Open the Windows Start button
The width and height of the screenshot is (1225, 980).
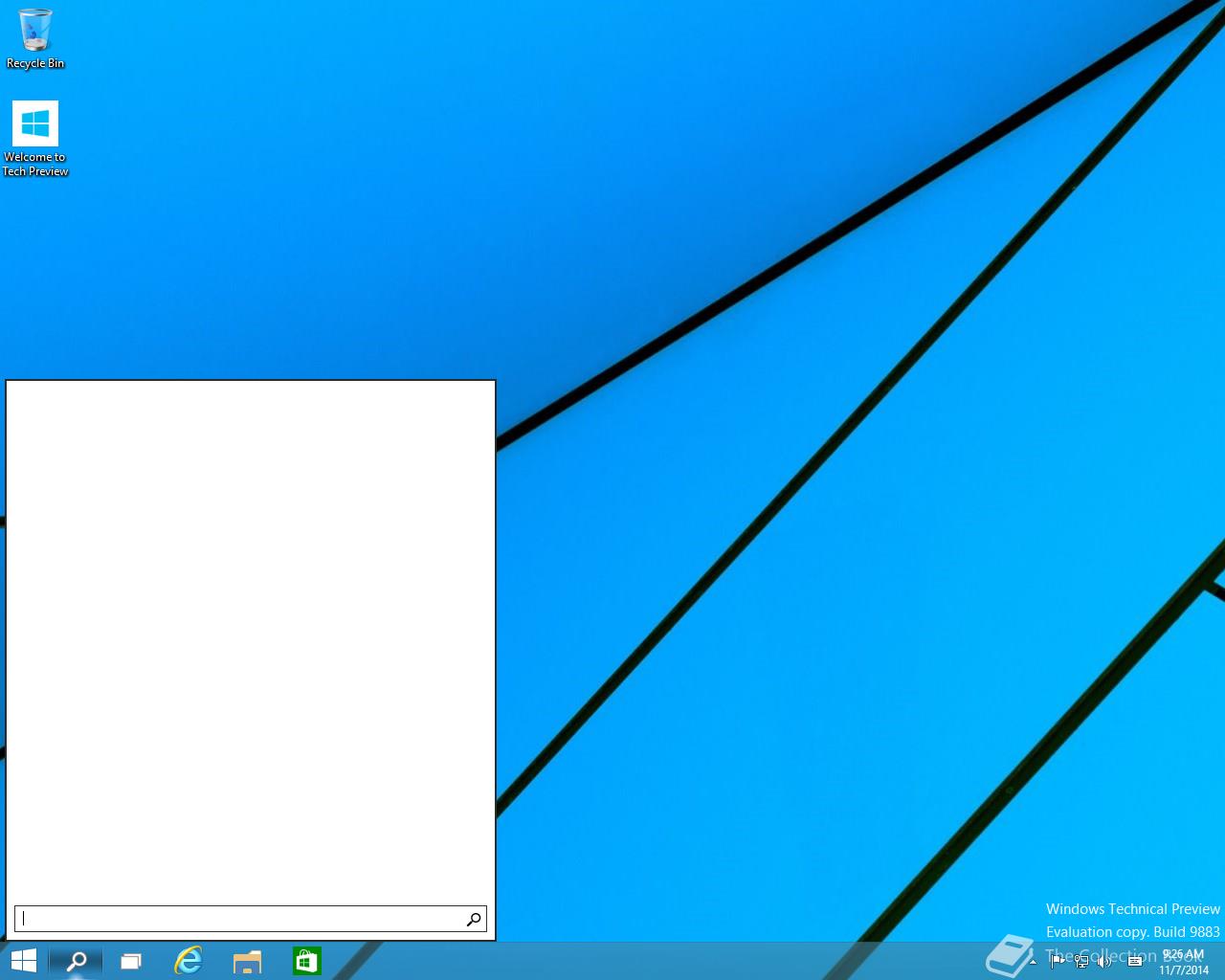click(x=23, y=961)
